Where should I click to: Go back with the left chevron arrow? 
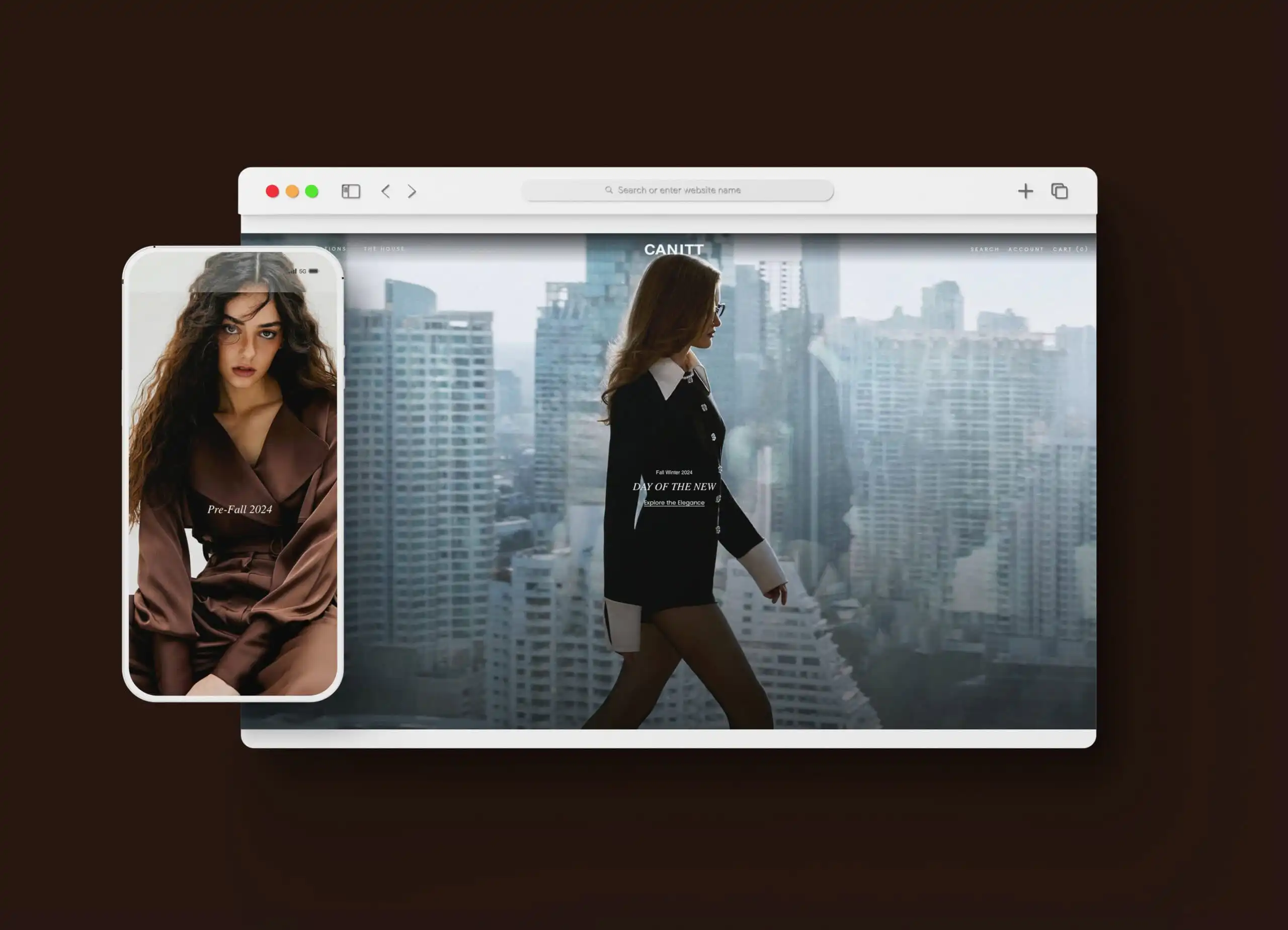pyautogui.click(x=385, y=191)
